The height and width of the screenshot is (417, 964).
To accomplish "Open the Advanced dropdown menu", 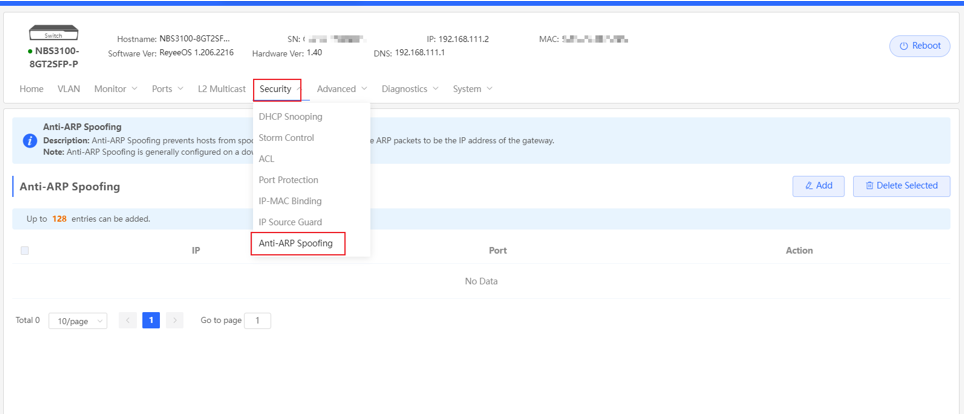I will 341,89.
